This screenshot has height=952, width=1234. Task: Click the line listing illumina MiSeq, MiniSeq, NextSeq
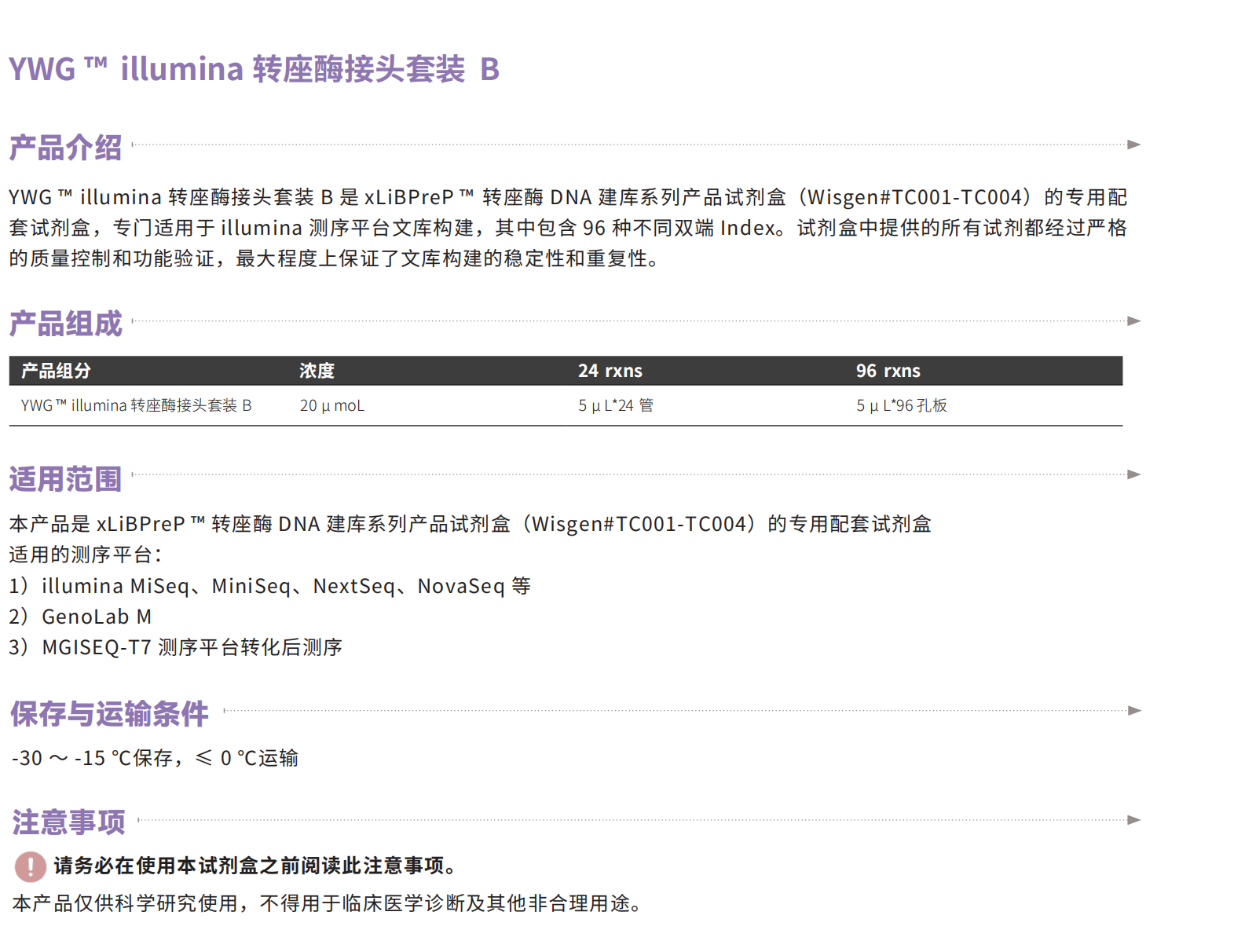coord(270,586)
